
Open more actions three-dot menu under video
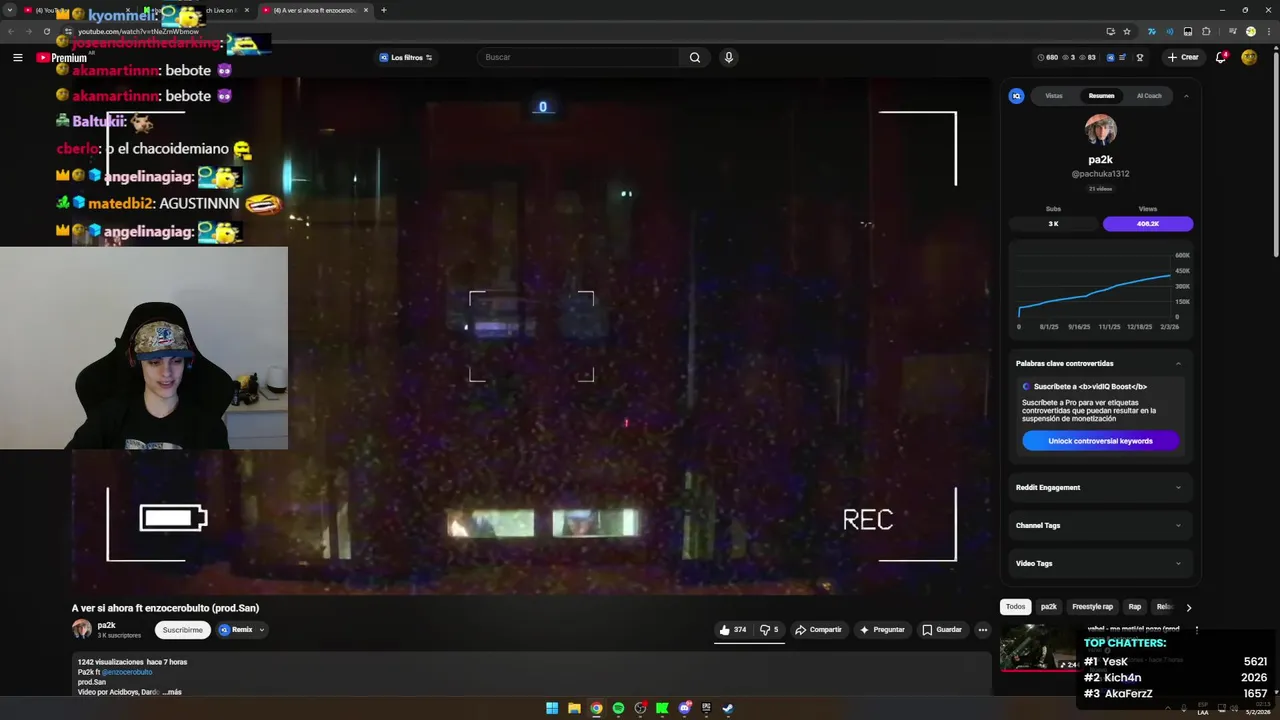[x=983, y=630]
